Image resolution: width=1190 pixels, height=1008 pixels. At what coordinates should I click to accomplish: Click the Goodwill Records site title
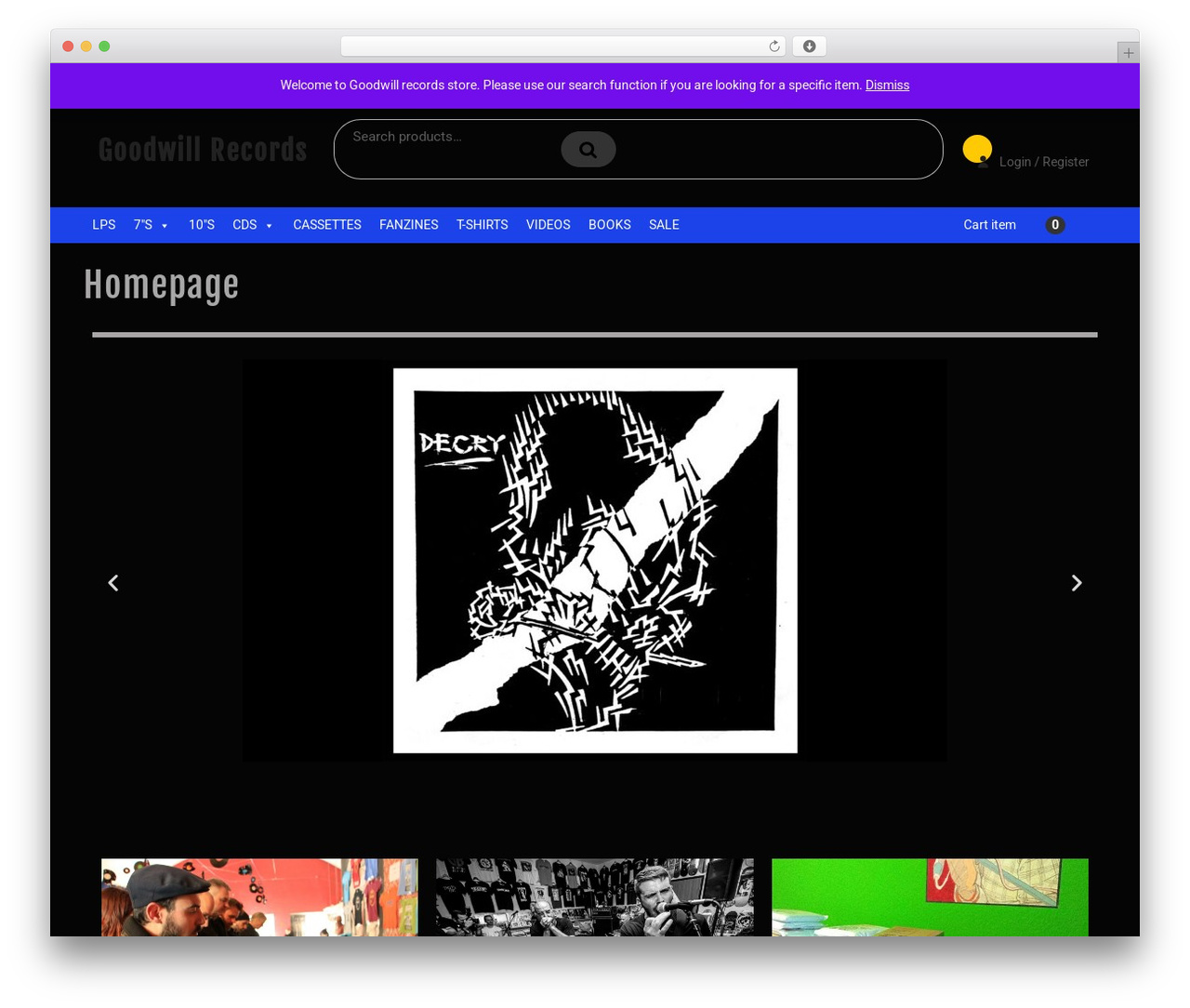[x=203, y=150]
